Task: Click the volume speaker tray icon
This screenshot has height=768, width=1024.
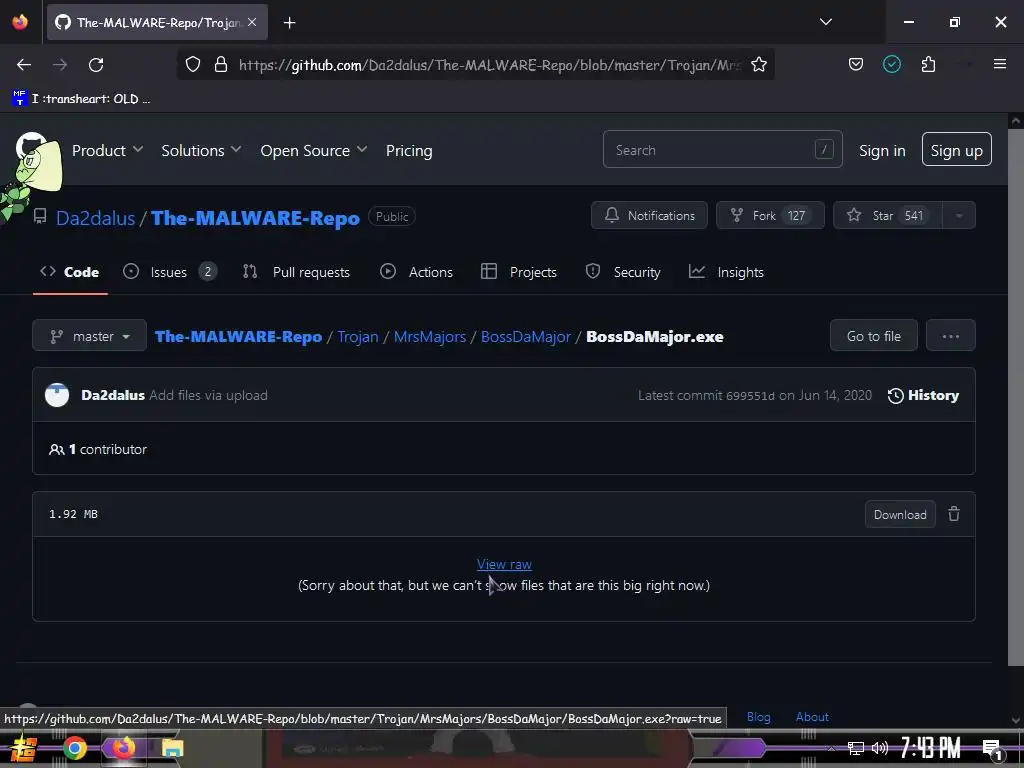Action: pyautogui.click(x=880, y=748)
